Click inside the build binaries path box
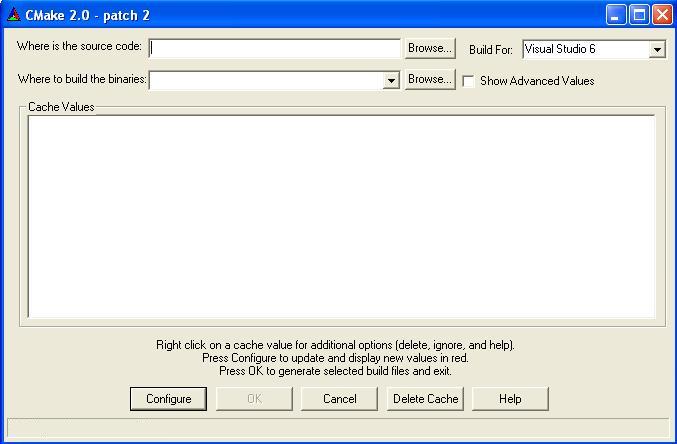The image size is (677, 444). click(266, 81)
